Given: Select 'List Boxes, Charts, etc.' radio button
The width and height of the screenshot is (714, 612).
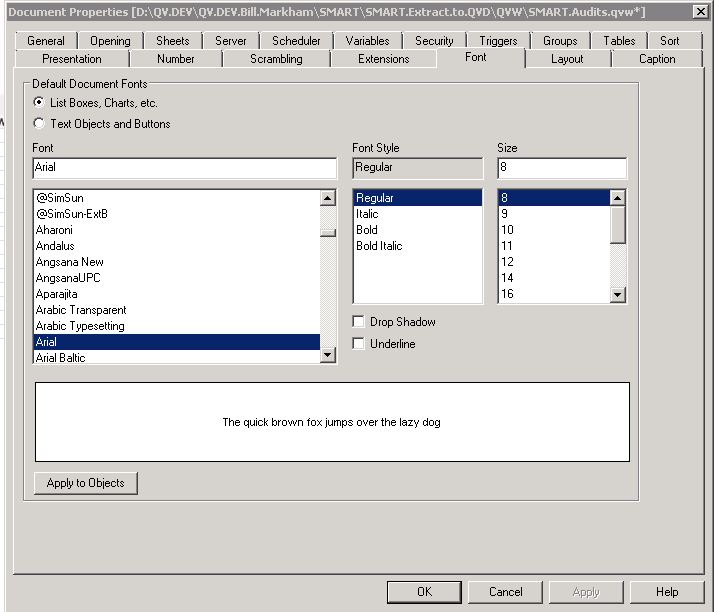Looking at the screenshot, I should (39, 103).
